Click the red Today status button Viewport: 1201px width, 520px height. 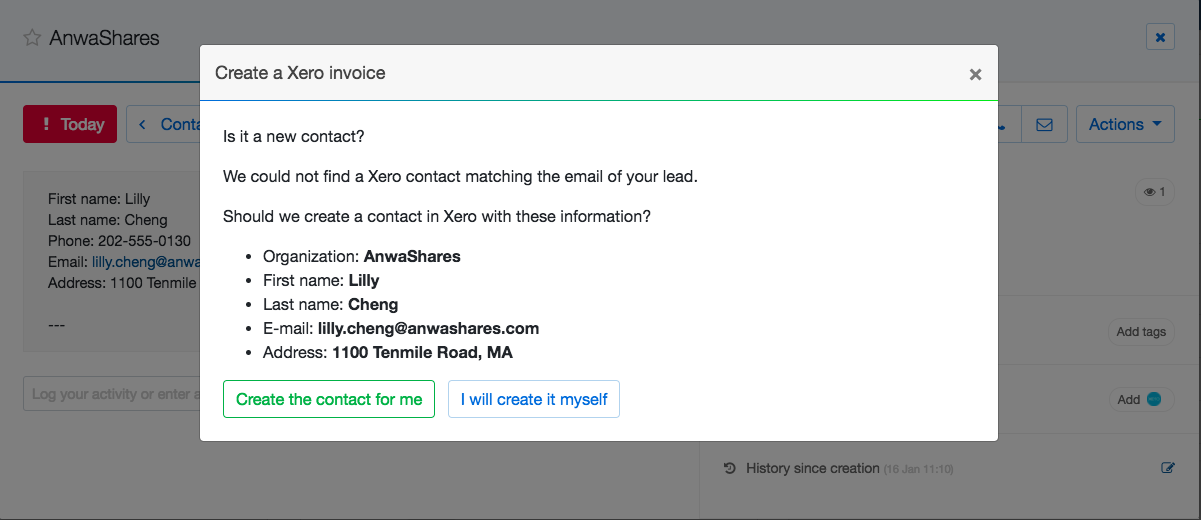tap(70, 125)
